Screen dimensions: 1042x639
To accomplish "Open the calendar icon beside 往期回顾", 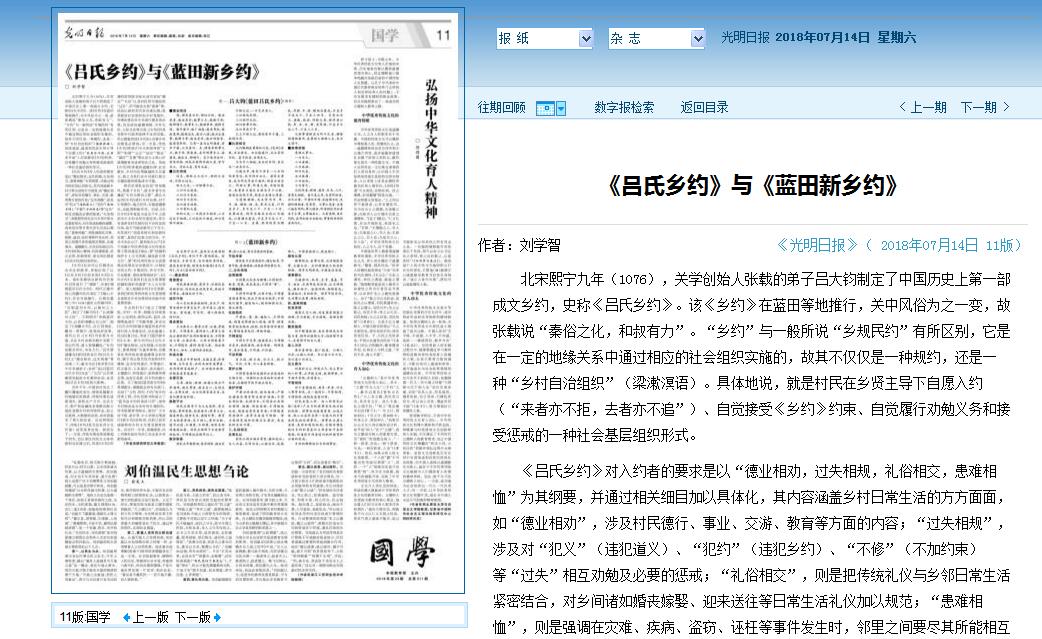I will [x=545, y=108].
